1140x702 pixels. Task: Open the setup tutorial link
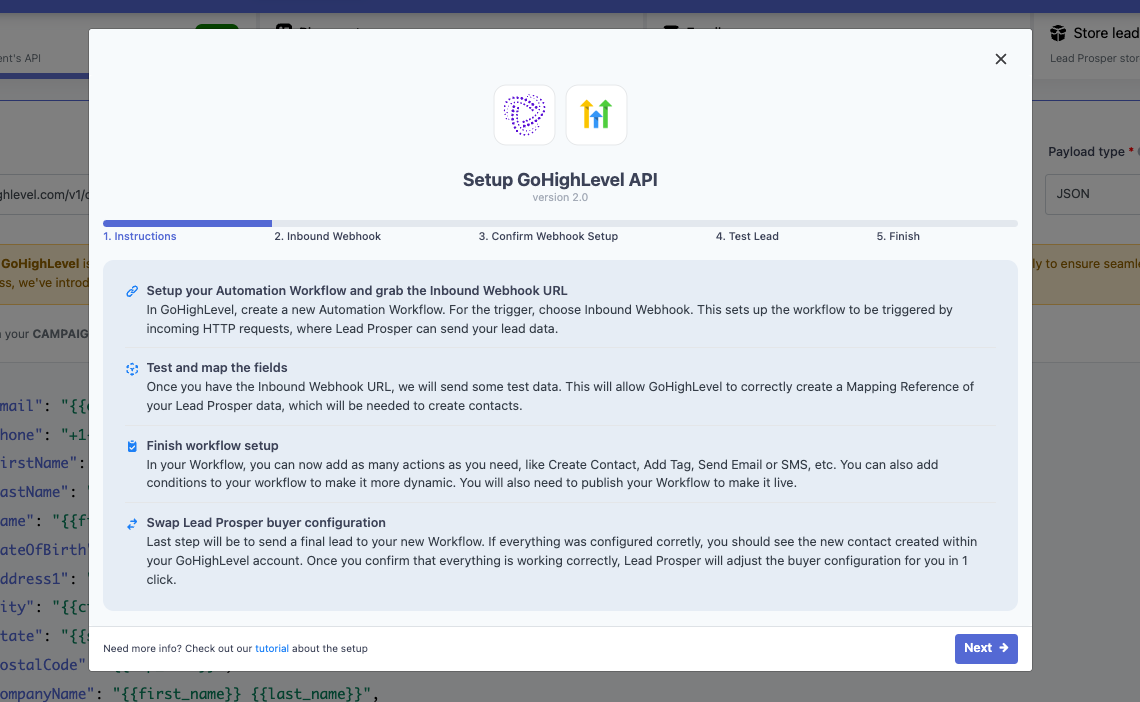click(271, 648)
